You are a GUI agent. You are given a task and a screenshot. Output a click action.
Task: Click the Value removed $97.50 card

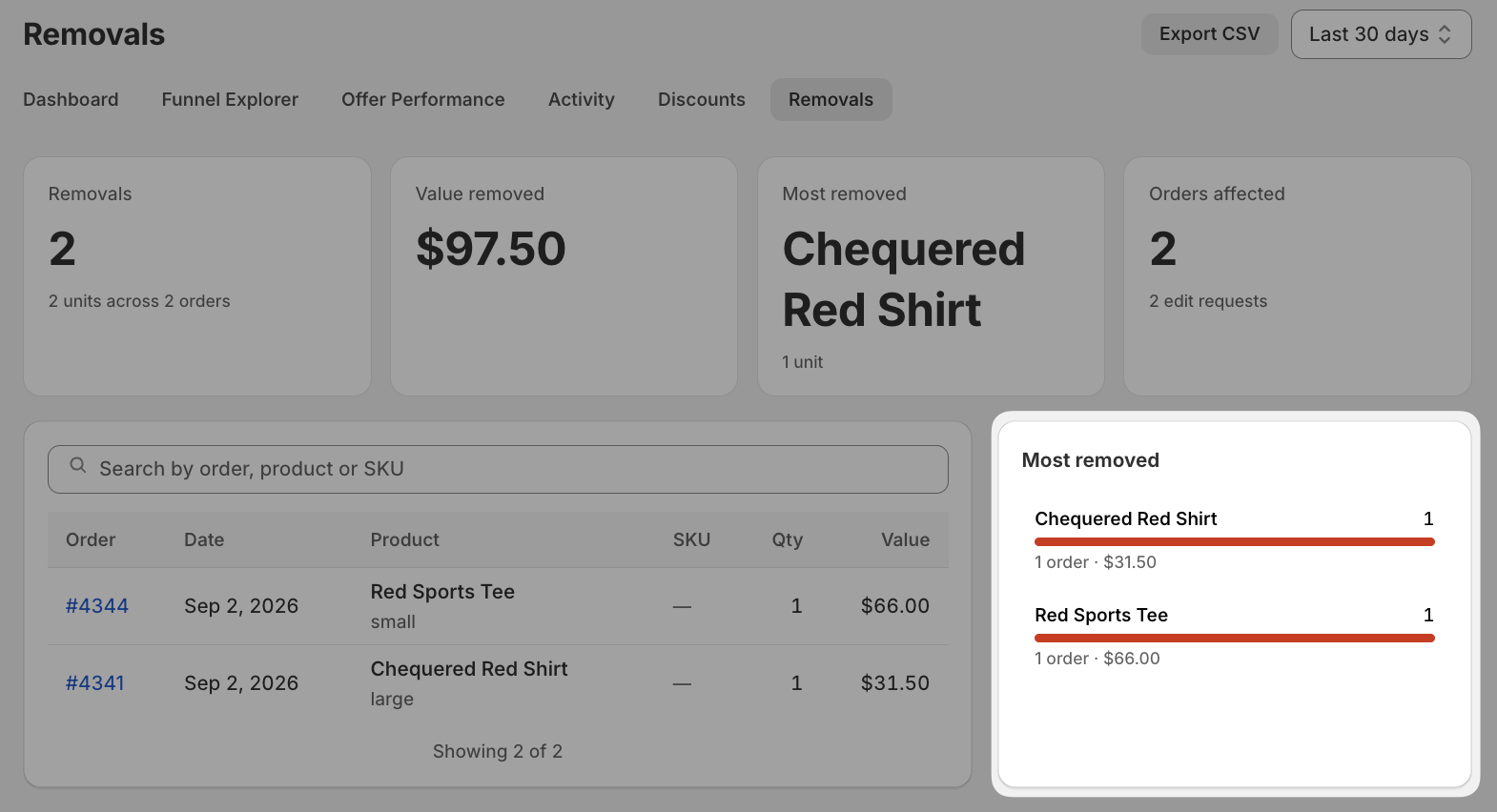point(564,276)
